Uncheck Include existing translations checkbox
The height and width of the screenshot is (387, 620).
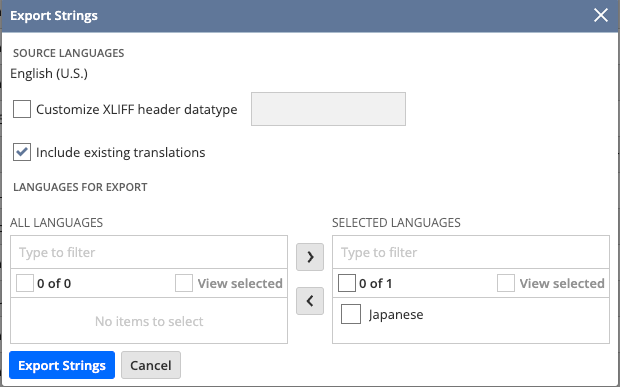(x=22, y=152)
